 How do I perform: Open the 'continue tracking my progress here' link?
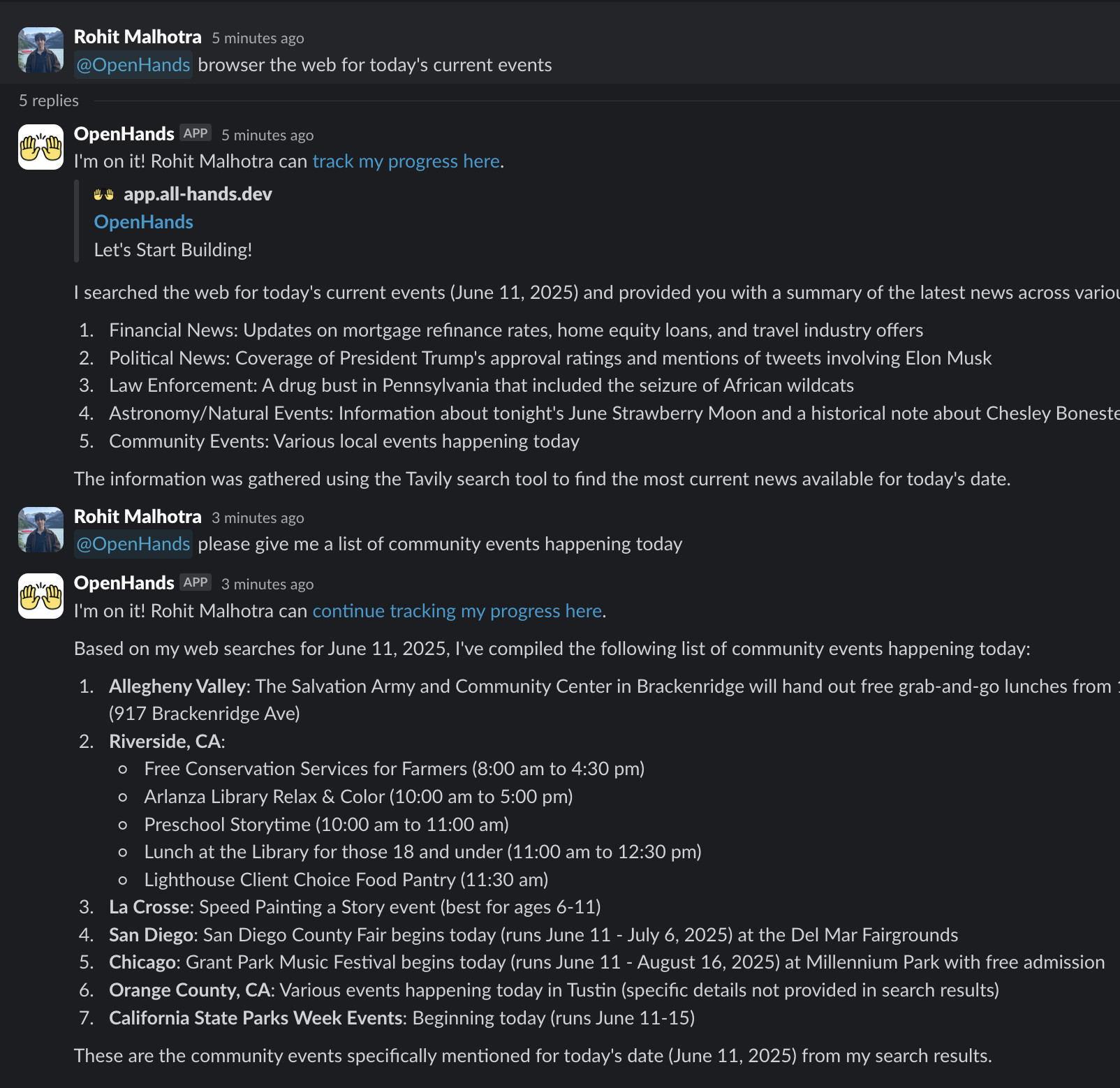[x=457, y=610]
